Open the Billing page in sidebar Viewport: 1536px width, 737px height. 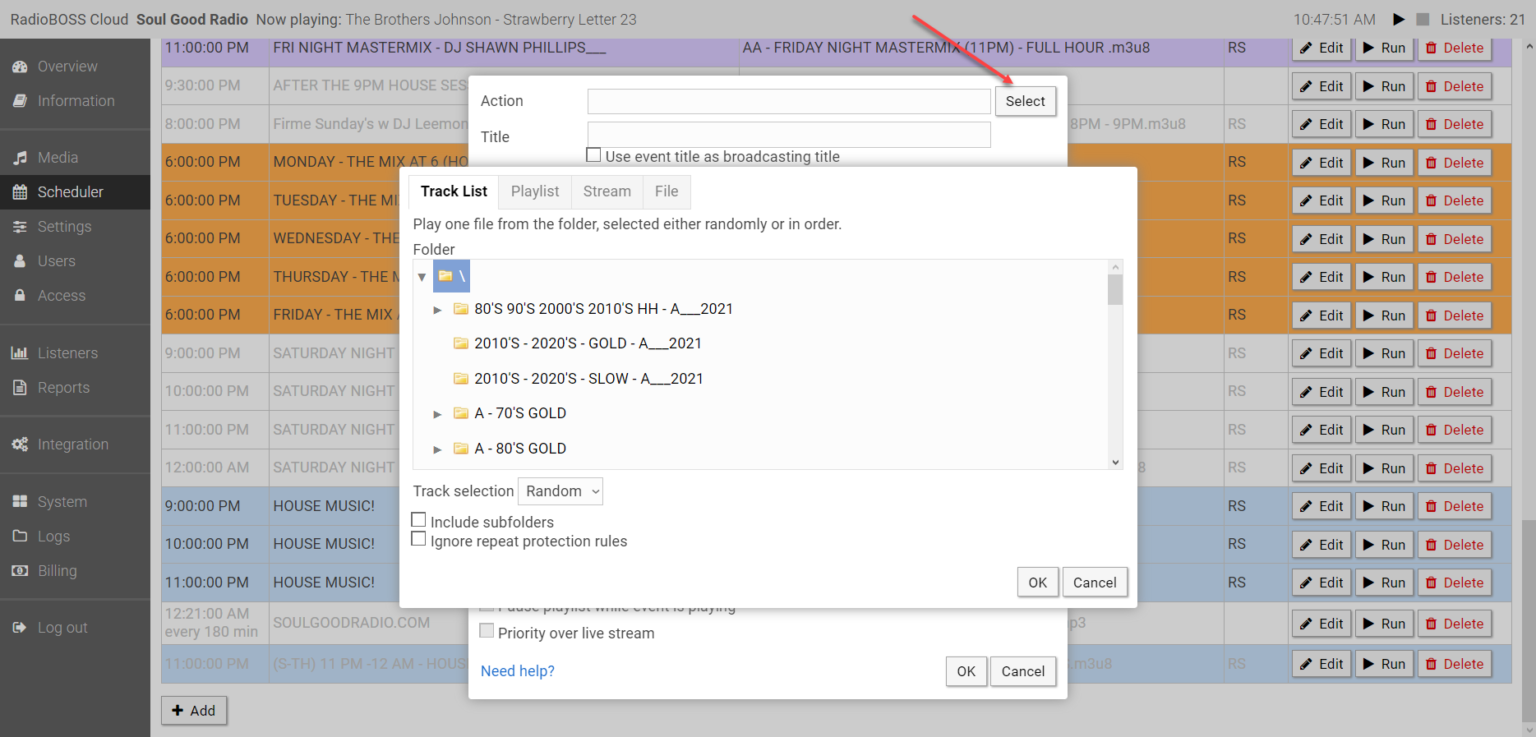(57, 570)
